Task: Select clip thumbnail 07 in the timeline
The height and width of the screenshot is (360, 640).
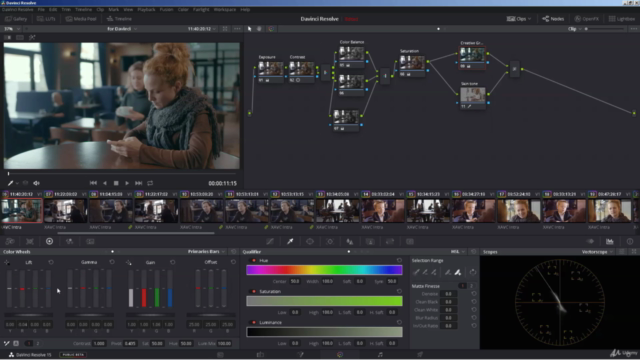Action: [x=65, y=211]
